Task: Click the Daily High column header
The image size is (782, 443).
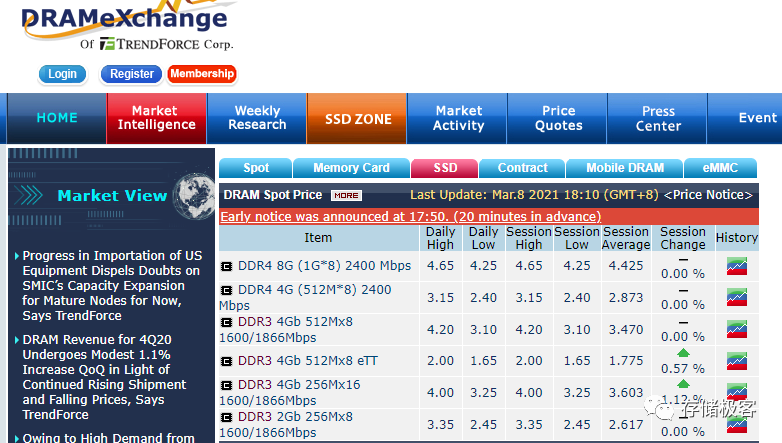Action: coord(440,238)
